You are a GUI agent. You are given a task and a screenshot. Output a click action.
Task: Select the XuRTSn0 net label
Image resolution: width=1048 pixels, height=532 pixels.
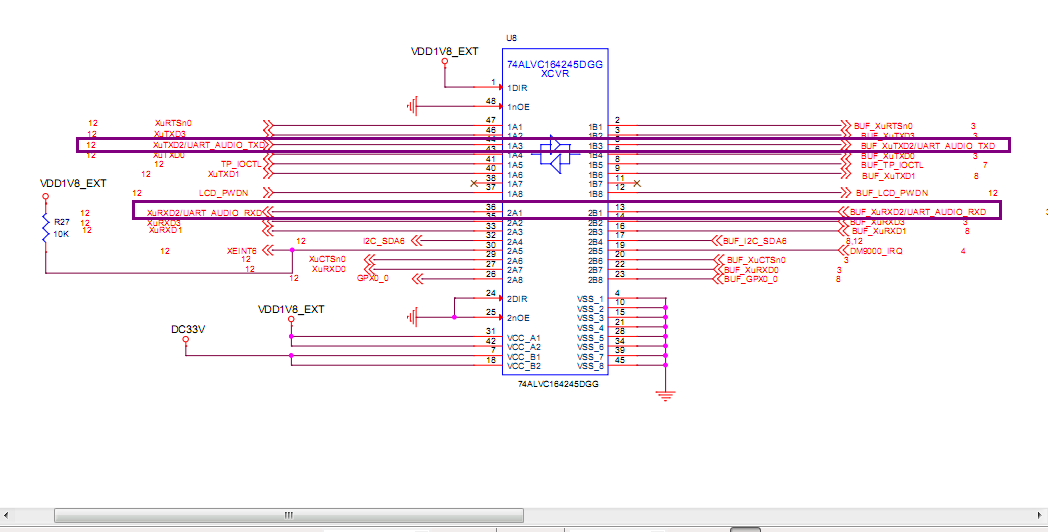coord(172,123)
